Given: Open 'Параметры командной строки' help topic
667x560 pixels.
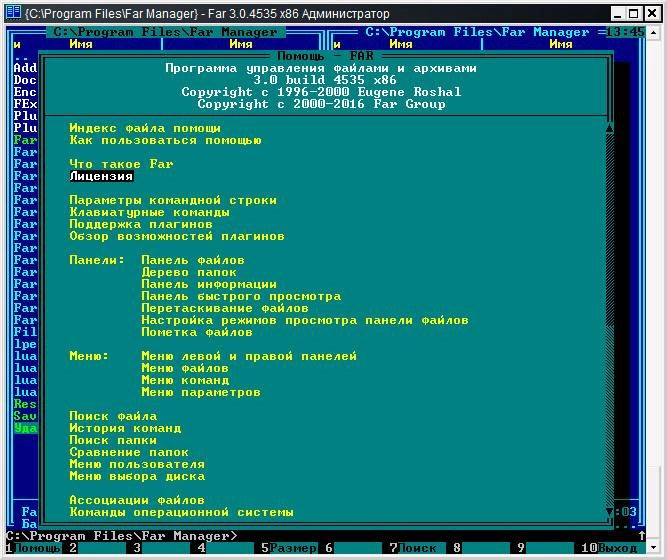Looking at the screenshot, I should [x=173, y=200].
